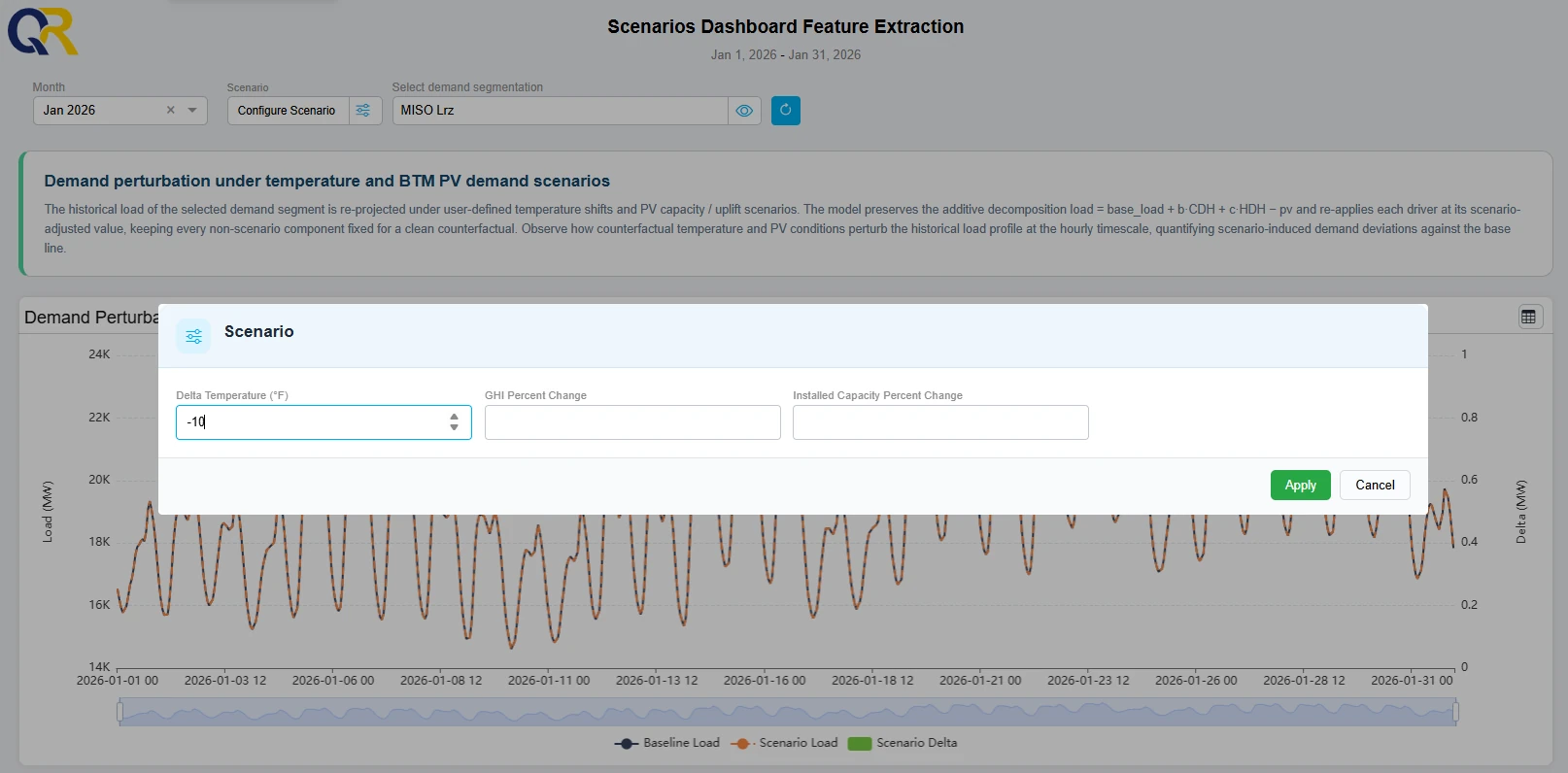Open the MISO Lrz demand segmentation field
This screenshot has width=1568, height=773.
point(561,111)
